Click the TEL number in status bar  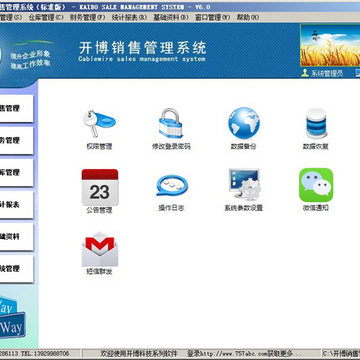(45, 353)
